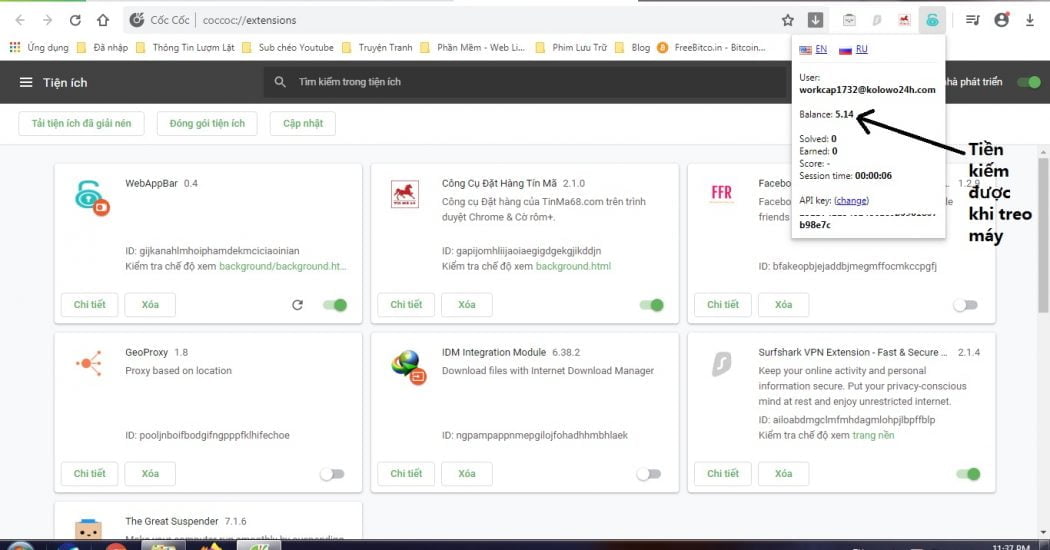This screenshot has width=1050, height=550.
Task: Disable the WebAppBar extension toggle
Action: 335,305
